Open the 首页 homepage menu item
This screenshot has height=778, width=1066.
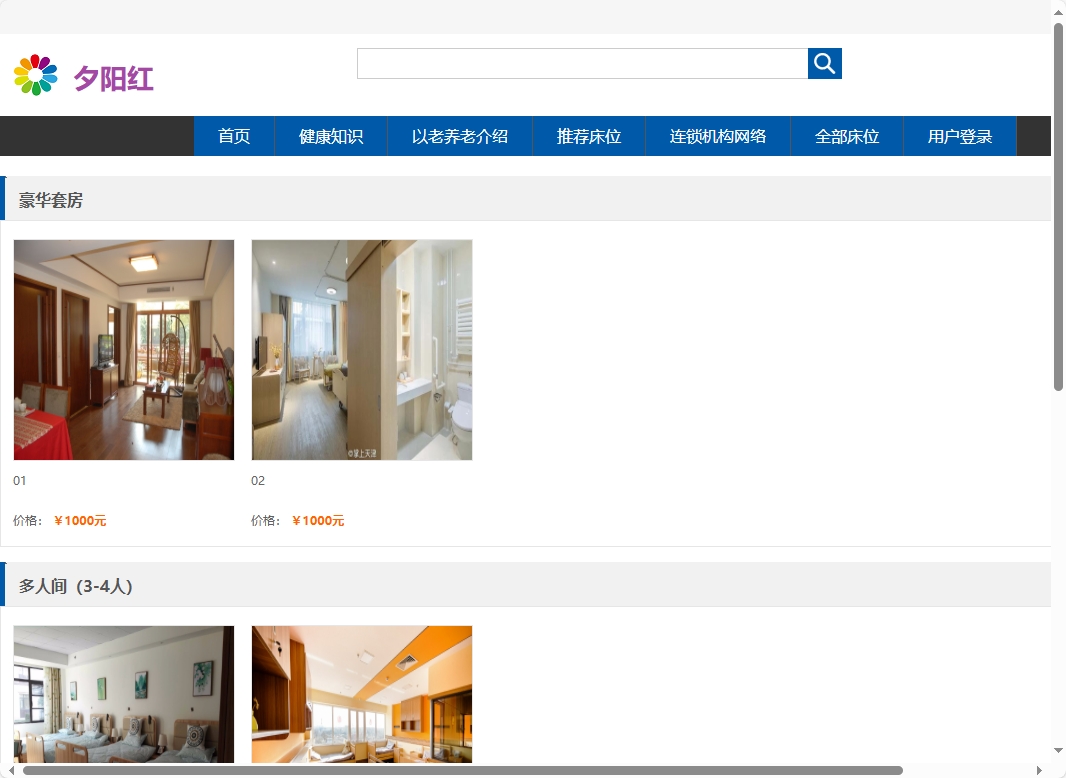point(233,136)
